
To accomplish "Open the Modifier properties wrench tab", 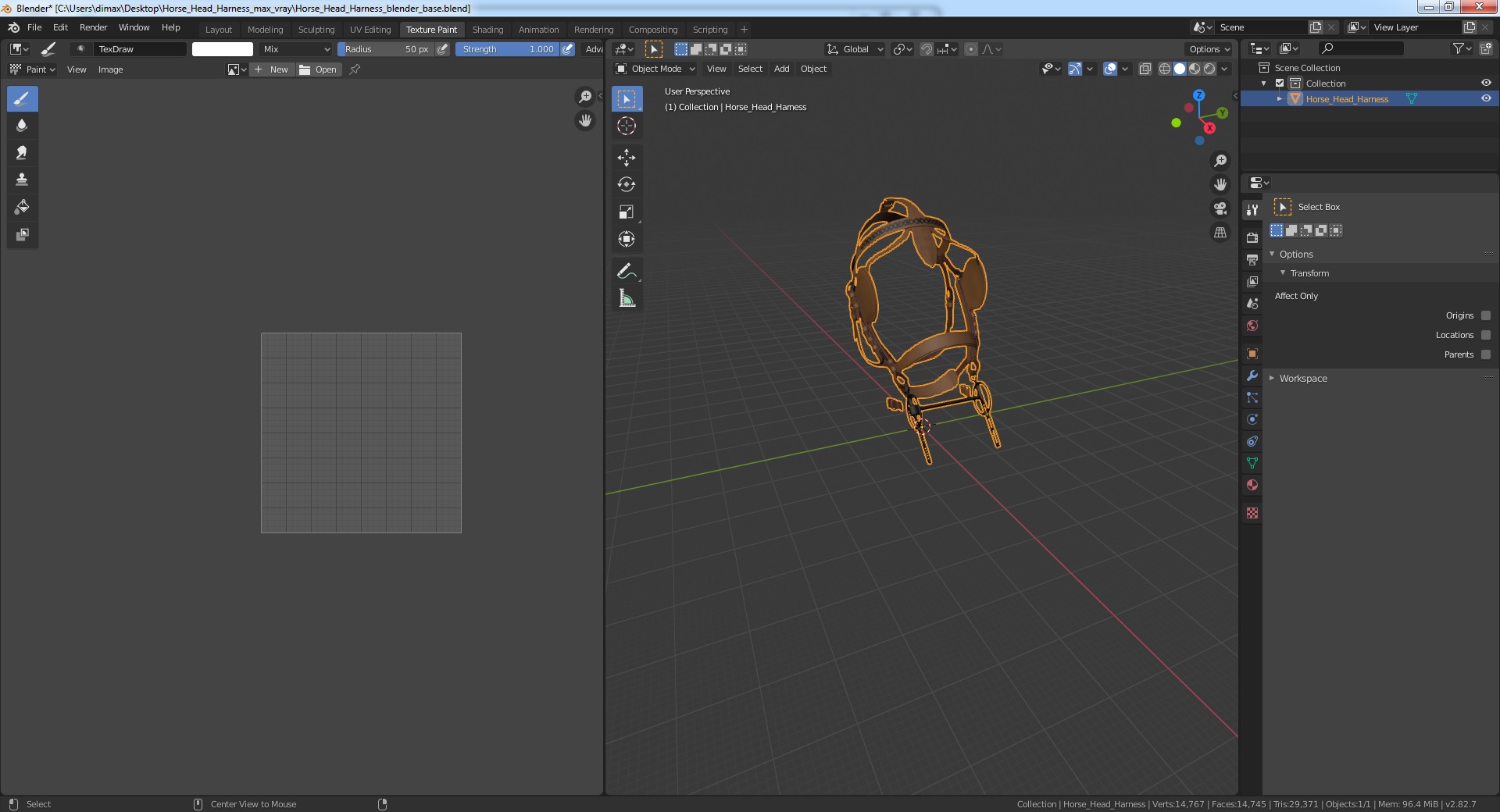I will point(1252,376).
